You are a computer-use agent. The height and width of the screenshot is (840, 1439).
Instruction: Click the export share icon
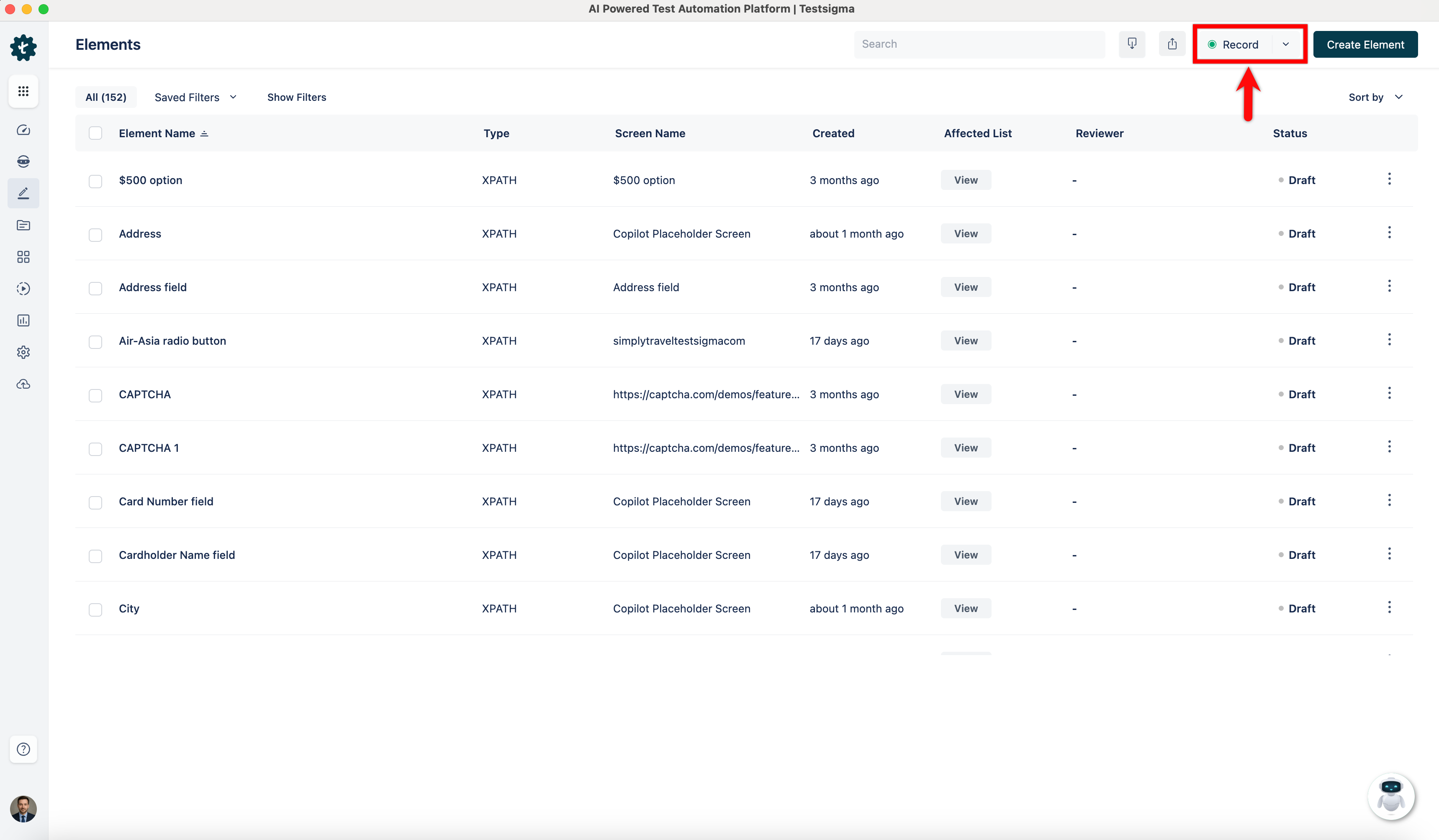coord(1172,44)
